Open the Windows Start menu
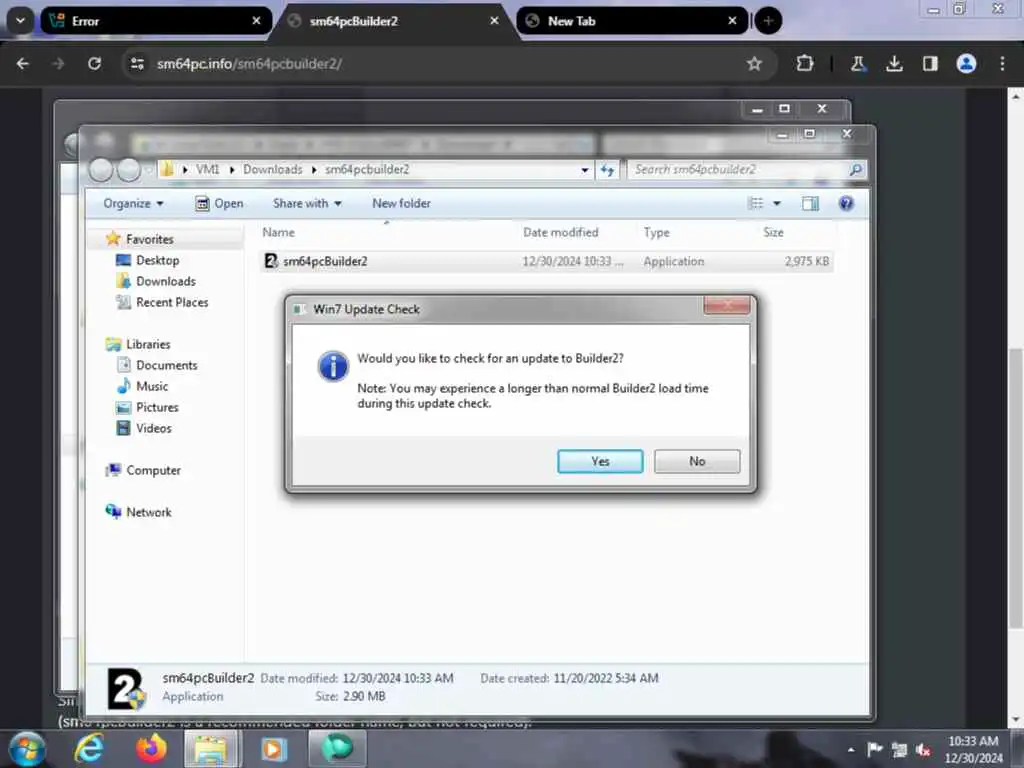The image size is (1024, 768). (27, 748)
